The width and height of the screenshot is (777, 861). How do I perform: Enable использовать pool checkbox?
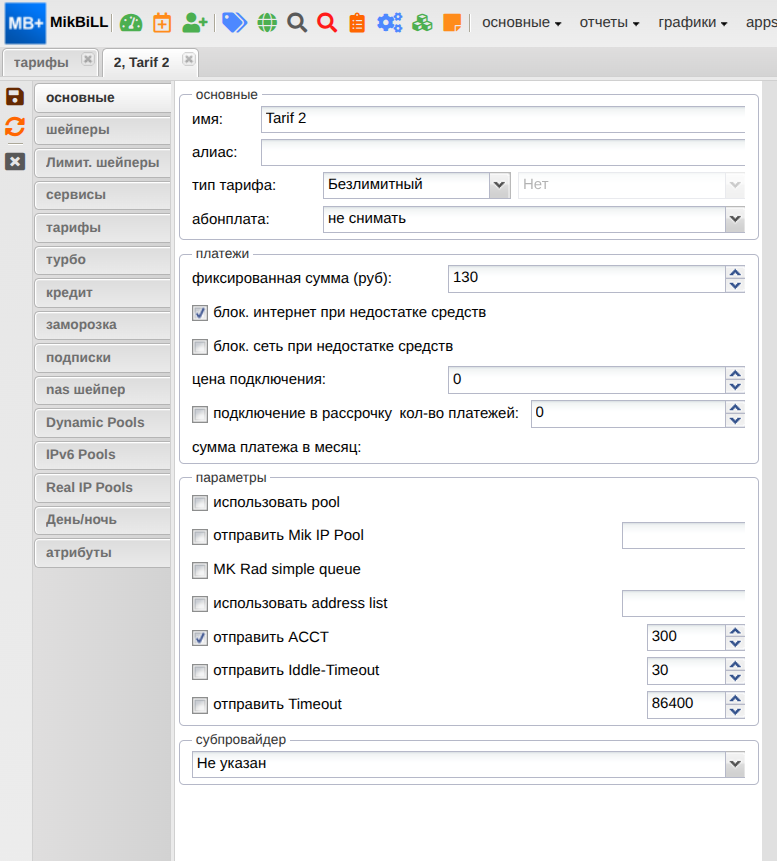click(x=200, y=503)
